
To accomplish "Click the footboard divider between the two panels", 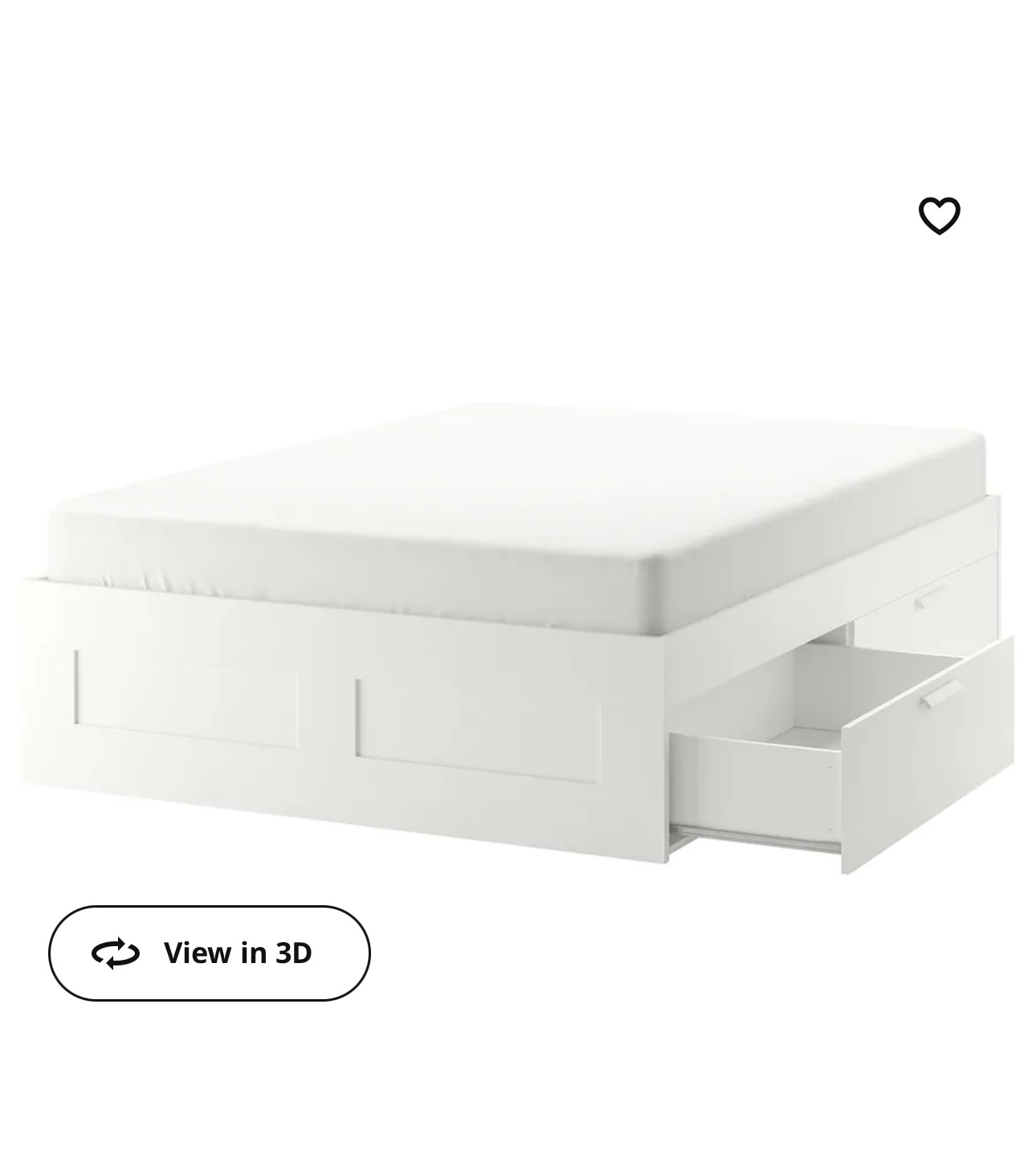I will coord(327,707).
